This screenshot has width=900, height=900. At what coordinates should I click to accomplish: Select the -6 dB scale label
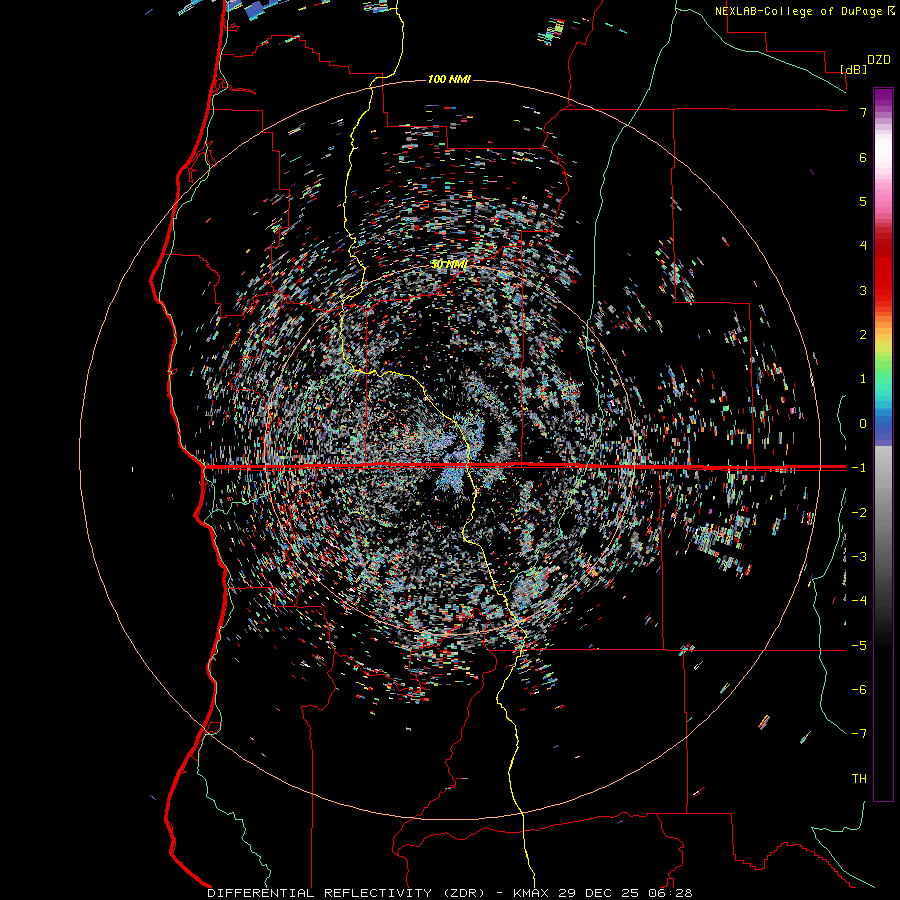pos(859,689)
